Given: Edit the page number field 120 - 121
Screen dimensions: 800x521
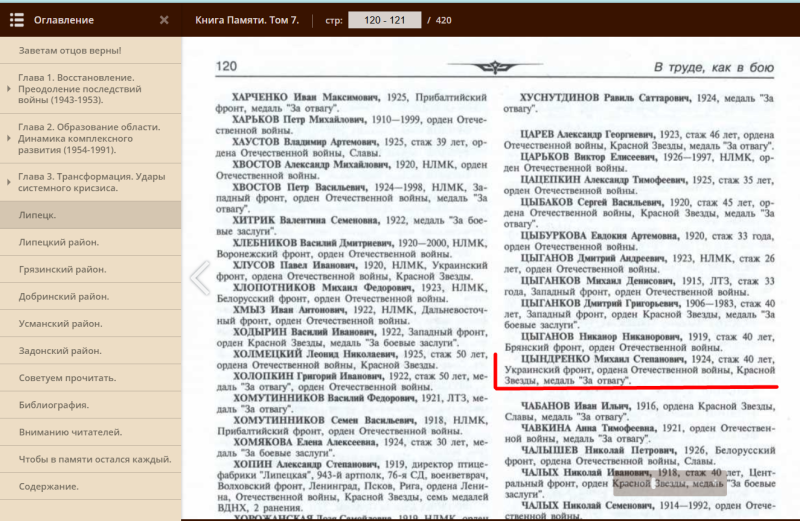Looking at the screenshot, I should pos(385,20).
